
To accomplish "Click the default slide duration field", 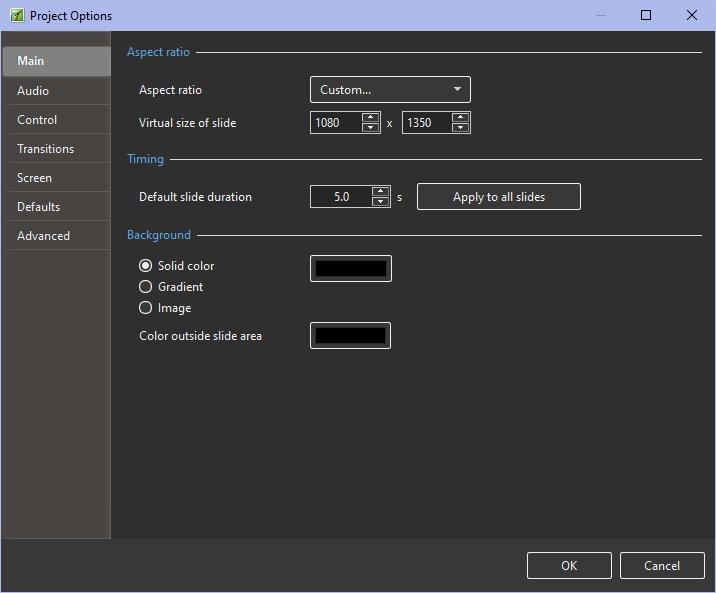I will click(341, 197).
